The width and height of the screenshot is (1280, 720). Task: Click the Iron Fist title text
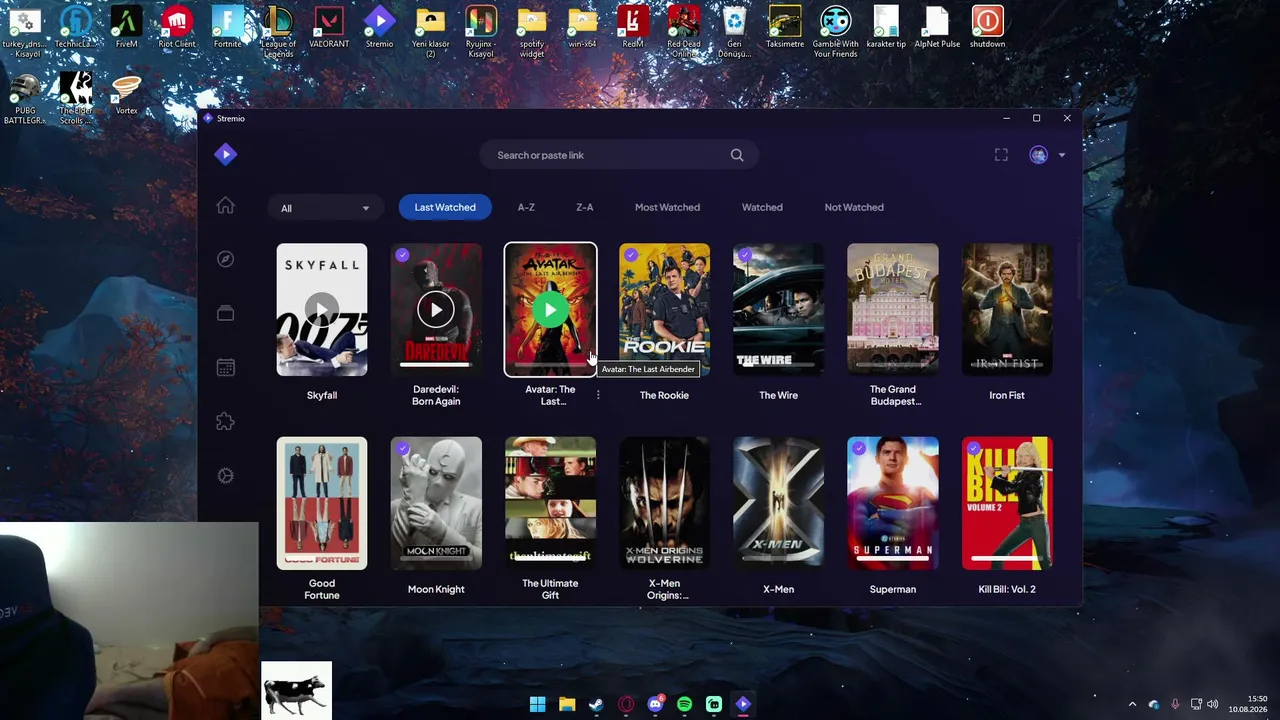1007,395
